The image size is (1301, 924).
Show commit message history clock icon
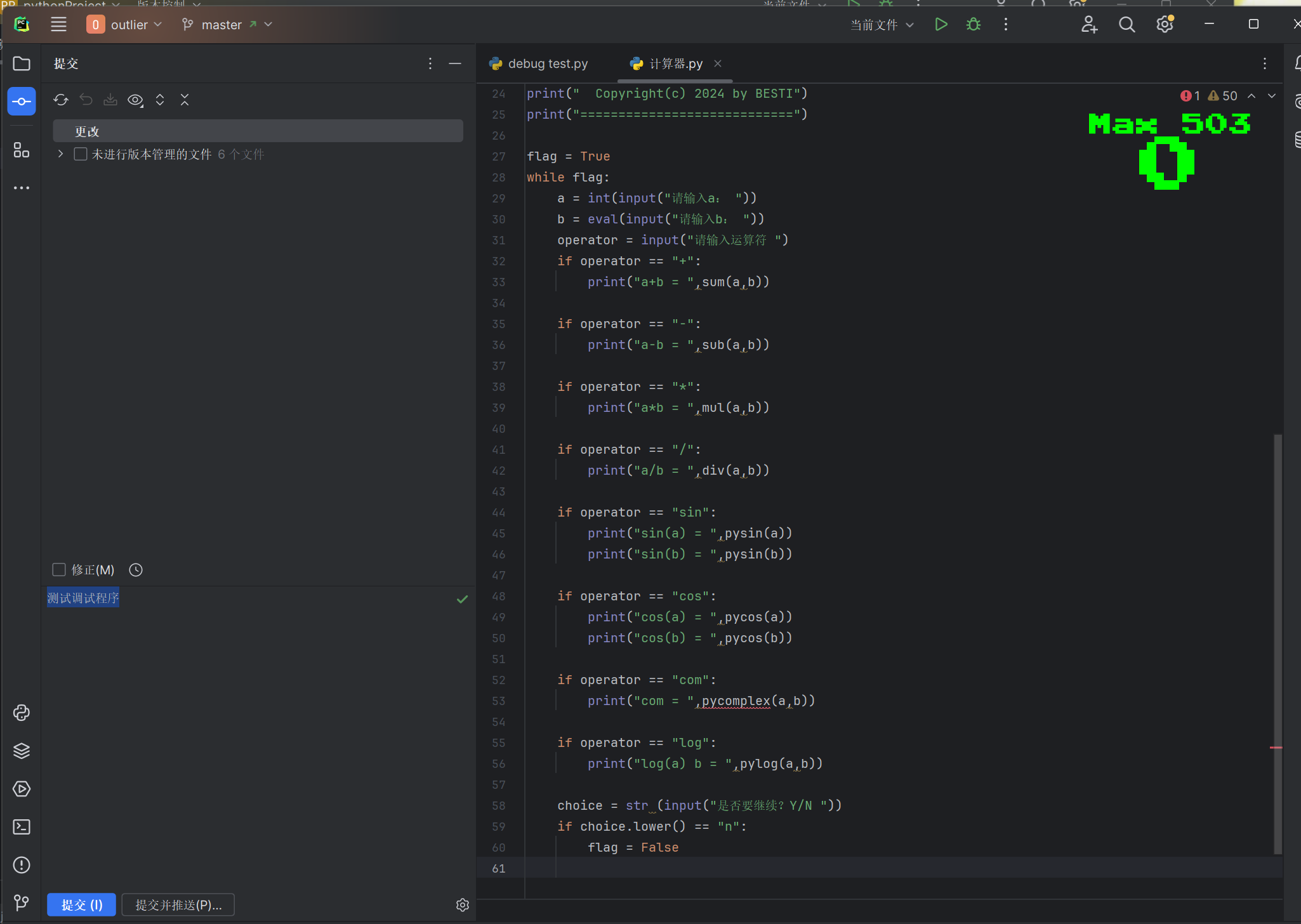[136, 570]
